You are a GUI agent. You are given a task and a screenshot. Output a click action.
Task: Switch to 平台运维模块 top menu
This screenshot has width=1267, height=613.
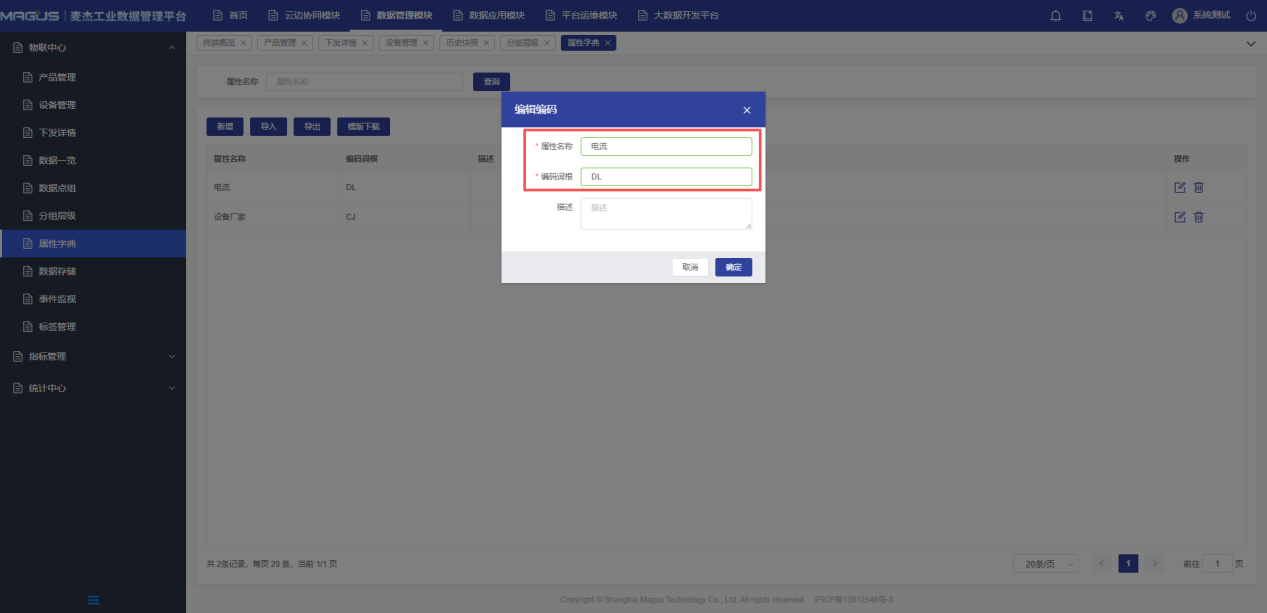point(581,16)
